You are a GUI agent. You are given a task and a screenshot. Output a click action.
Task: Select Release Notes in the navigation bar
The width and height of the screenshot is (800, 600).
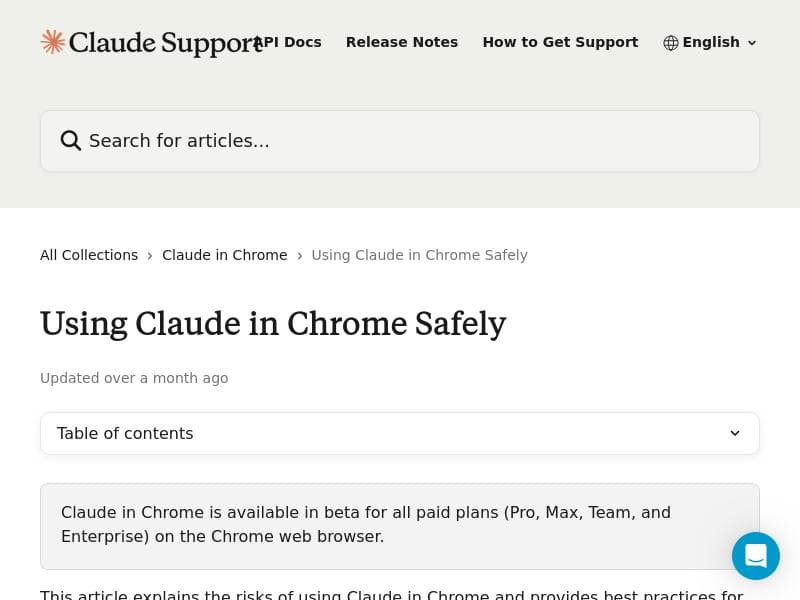coord(402,42)
